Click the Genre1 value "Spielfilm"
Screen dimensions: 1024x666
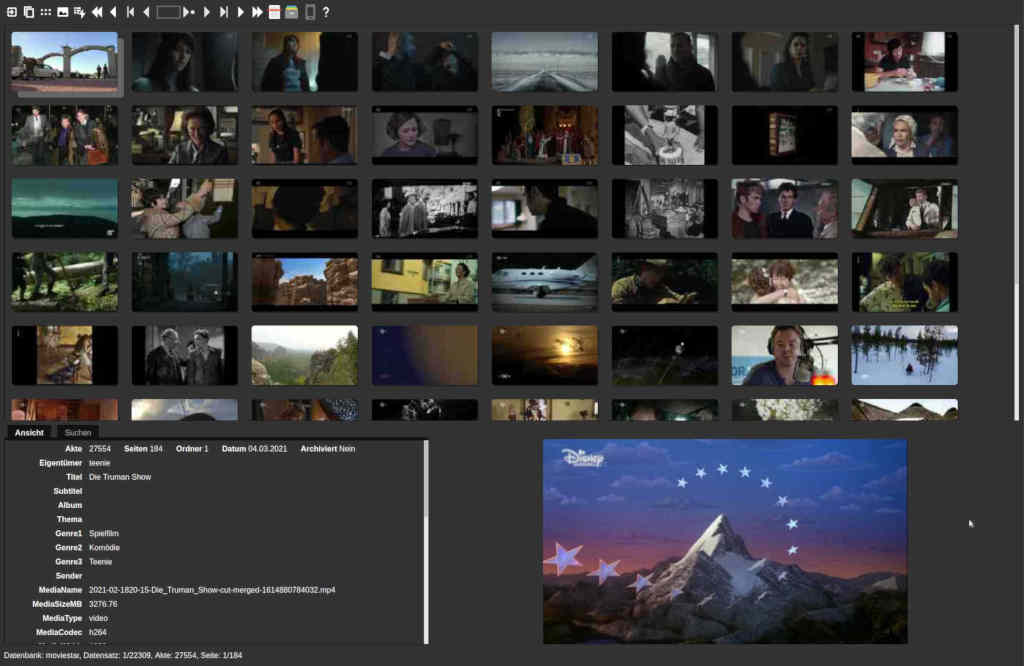(104, 533)
